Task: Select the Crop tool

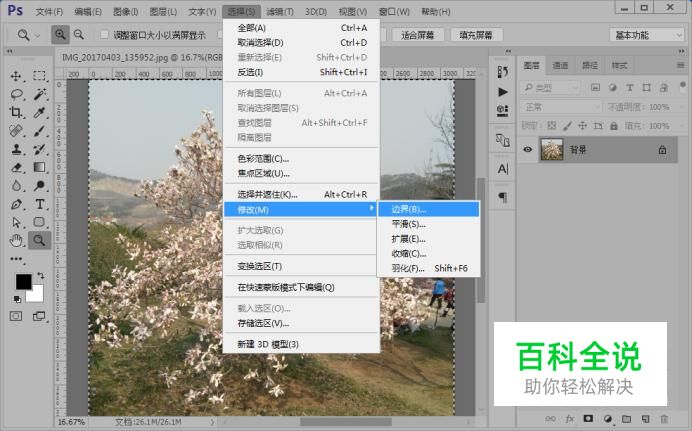Action: coord(16,112)
